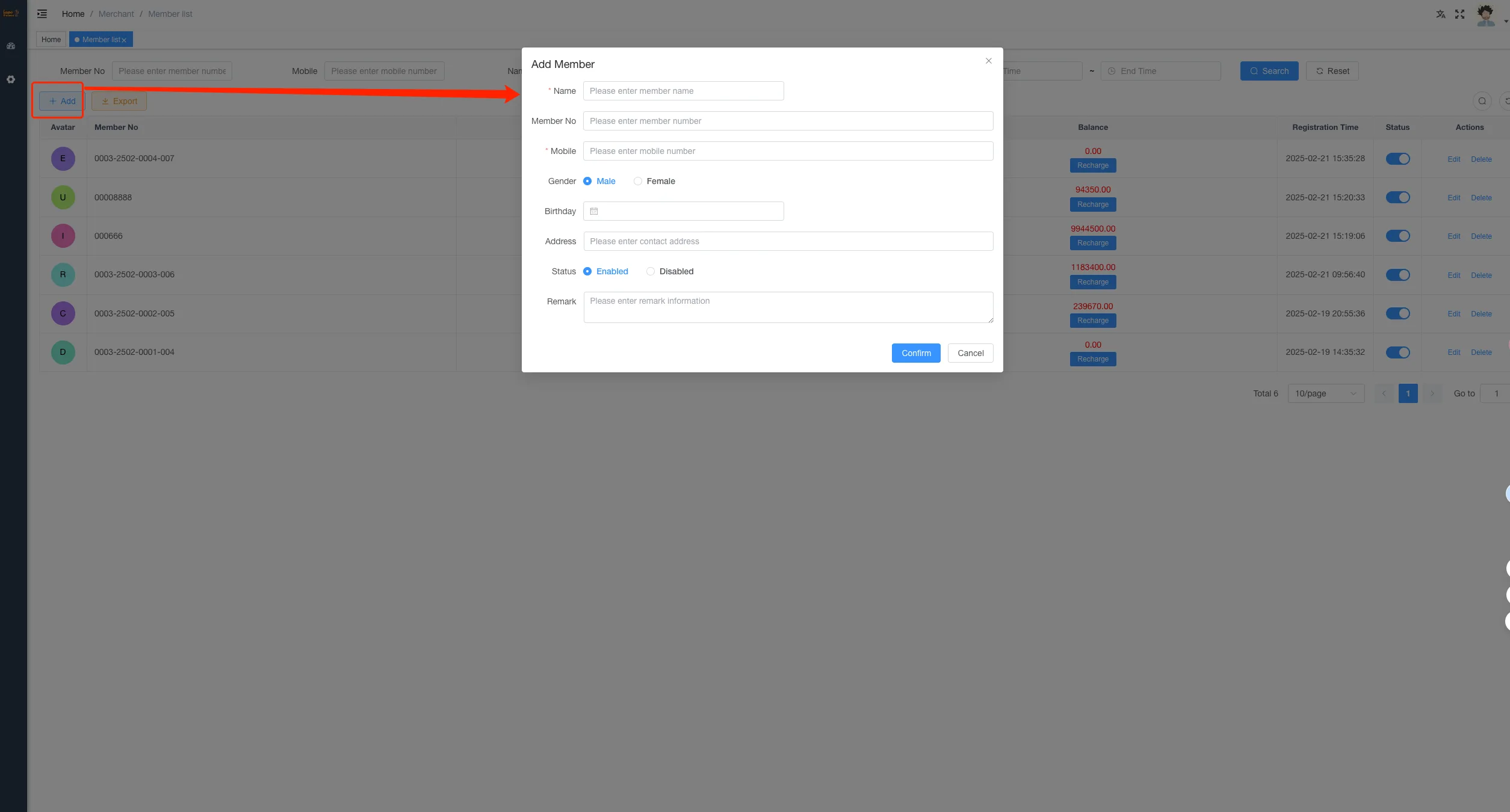Open the user avatar menu
Image resolution: width=1510 pixels, height=812 pixels.
tap(1485, 15)
